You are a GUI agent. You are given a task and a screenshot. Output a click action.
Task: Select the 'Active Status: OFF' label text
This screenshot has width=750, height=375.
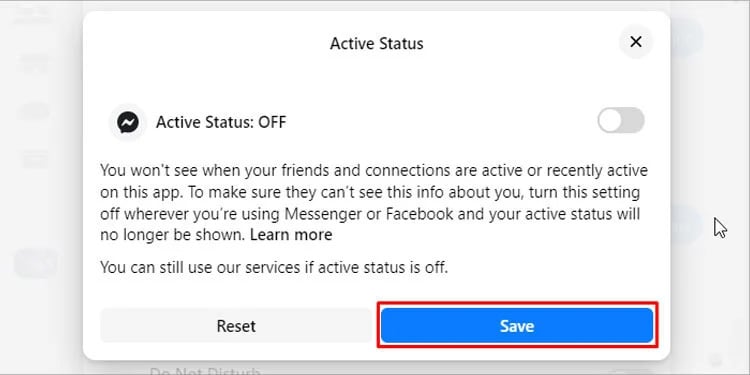pos(221,122)
